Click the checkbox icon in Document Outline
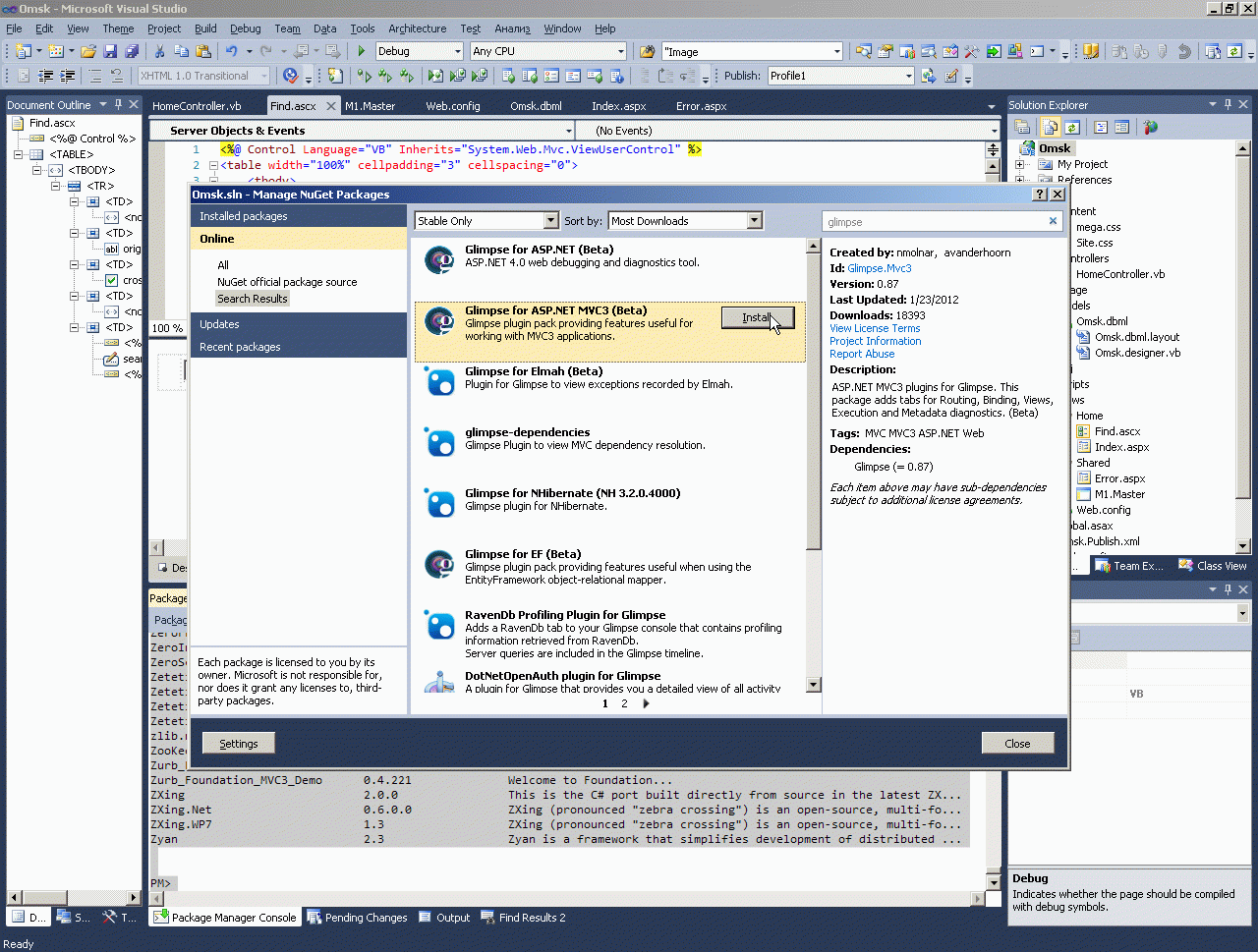This screenshot has height=952, width=1258. [x=112, y=280]
